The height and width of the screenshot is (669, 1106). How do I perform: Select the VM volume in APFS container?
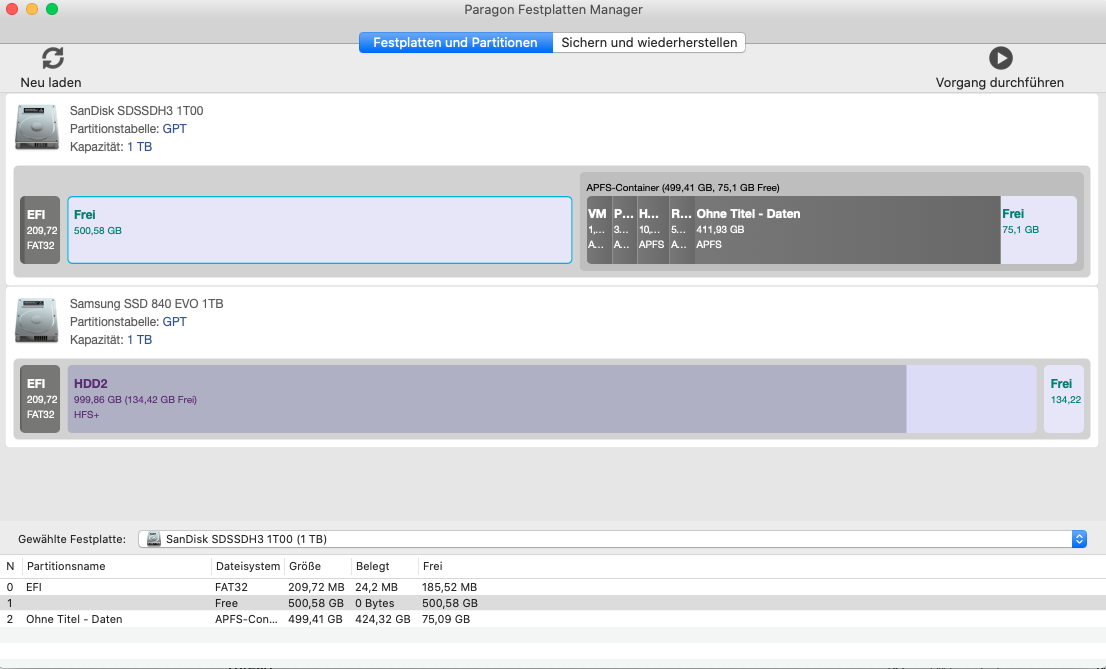click(x=598, y=230)
